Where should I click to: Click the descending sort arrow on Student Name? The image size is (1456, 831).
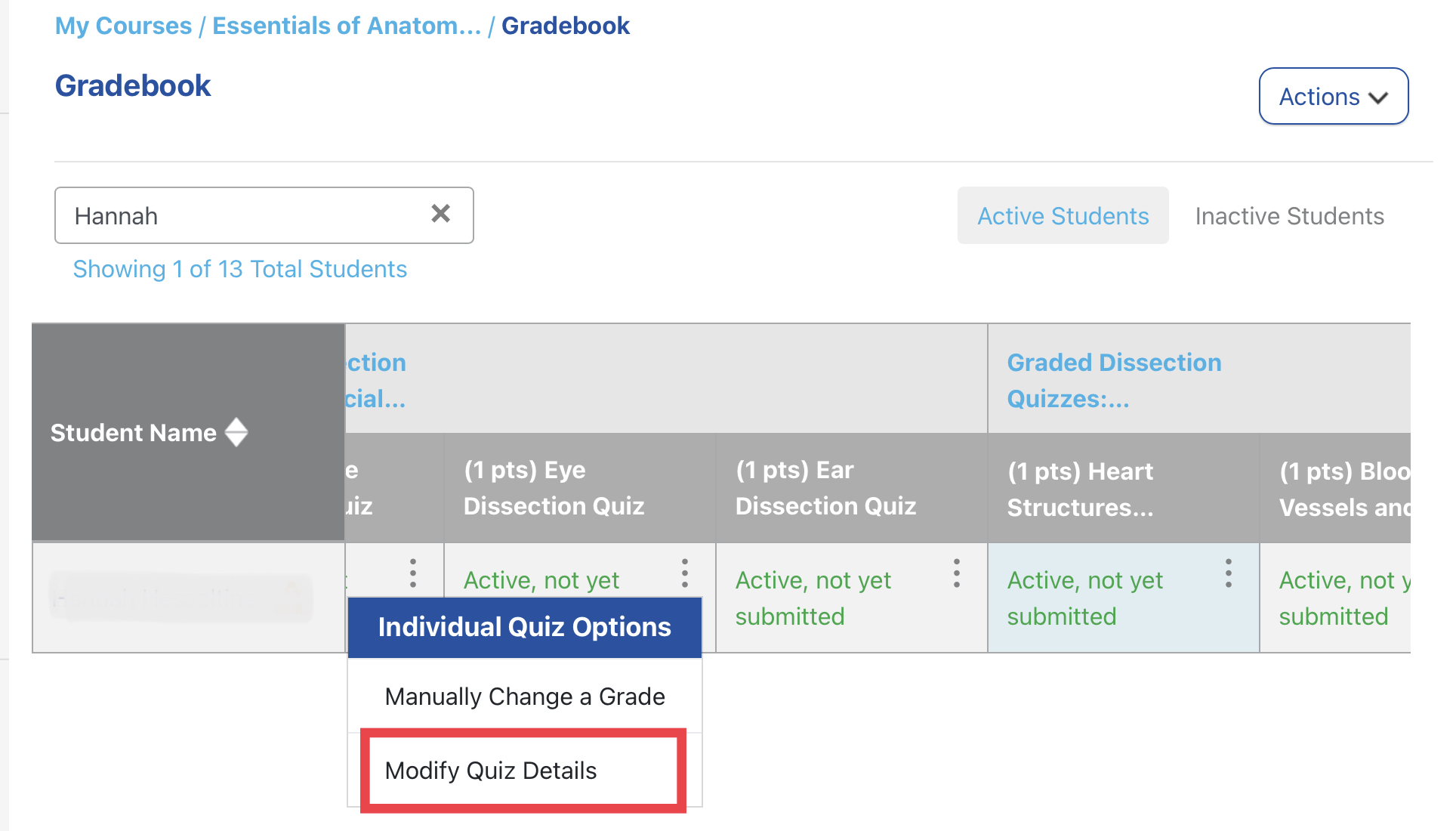pyautogui.click(x=236, y=440)
